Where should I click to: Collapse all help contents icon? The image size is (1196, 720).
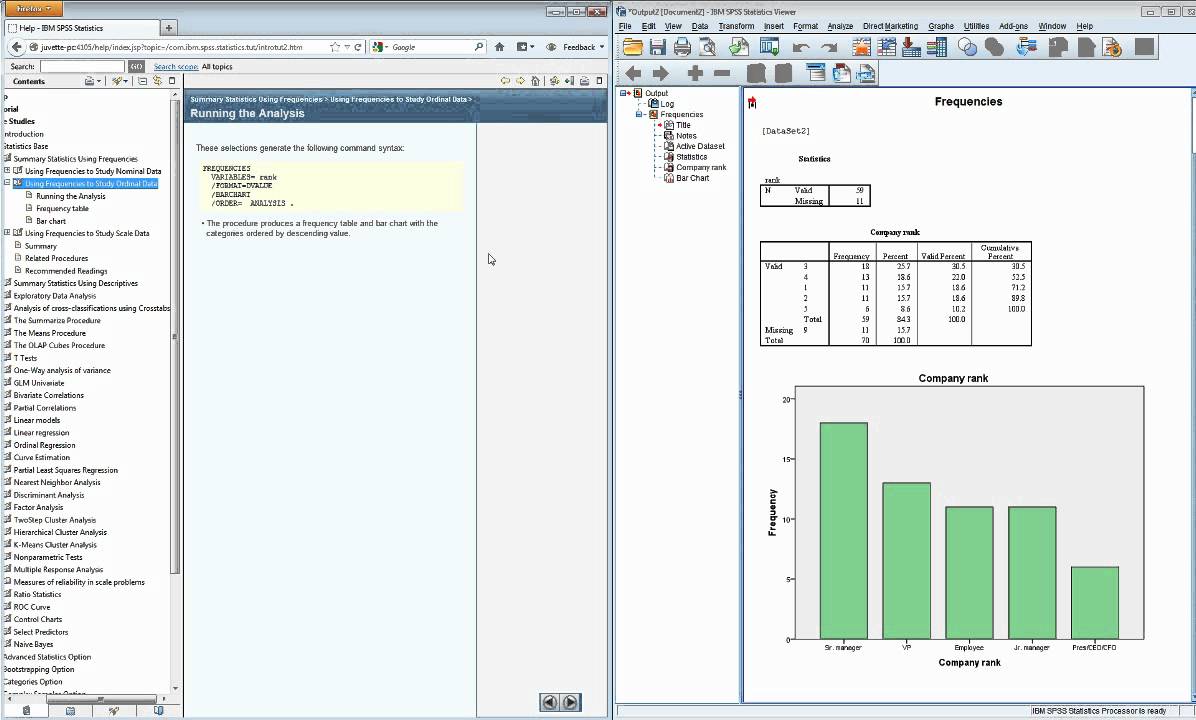coord(142,81)
